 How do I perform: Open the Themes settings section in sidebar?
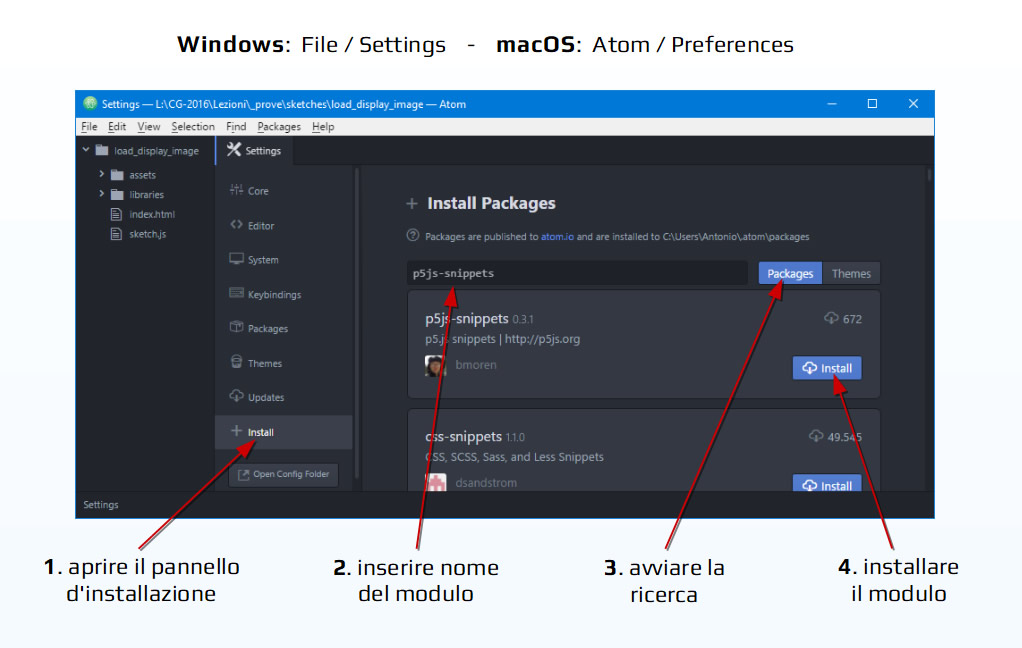click(x=256, y=363)
